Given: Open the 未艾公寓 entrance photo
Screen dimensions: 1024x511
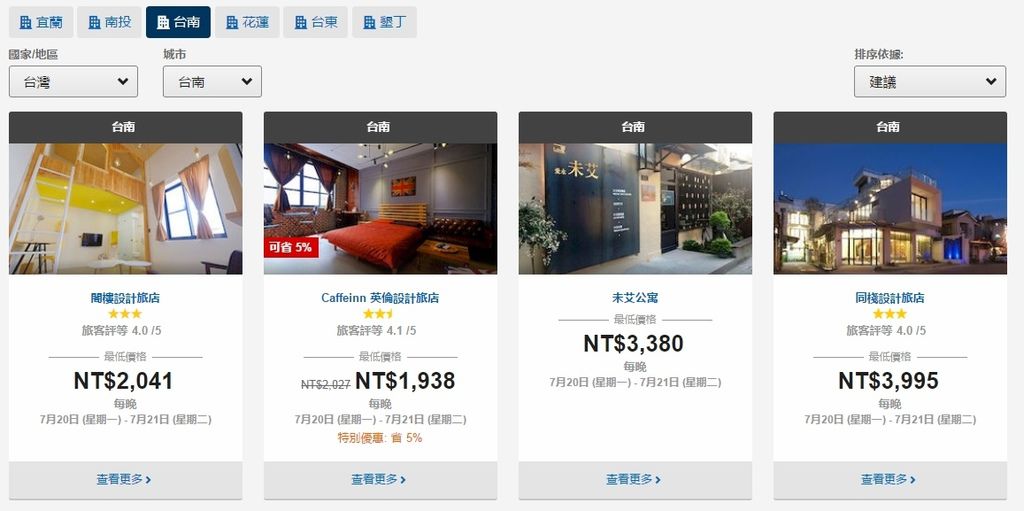Looking at the screenshot, I should pos(635,208).
